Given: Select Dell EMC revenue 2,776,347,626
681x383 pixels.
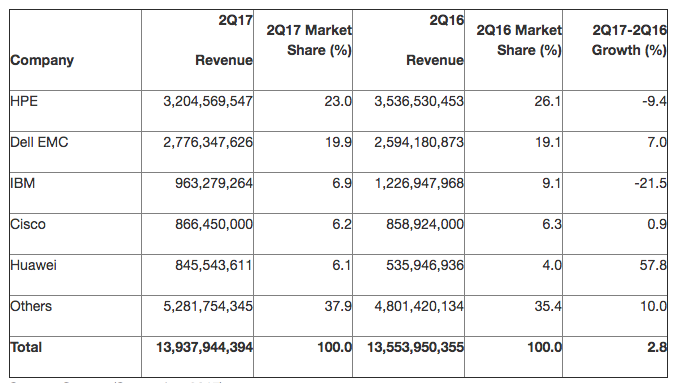Looking at the screenshot, I should 208,142.
